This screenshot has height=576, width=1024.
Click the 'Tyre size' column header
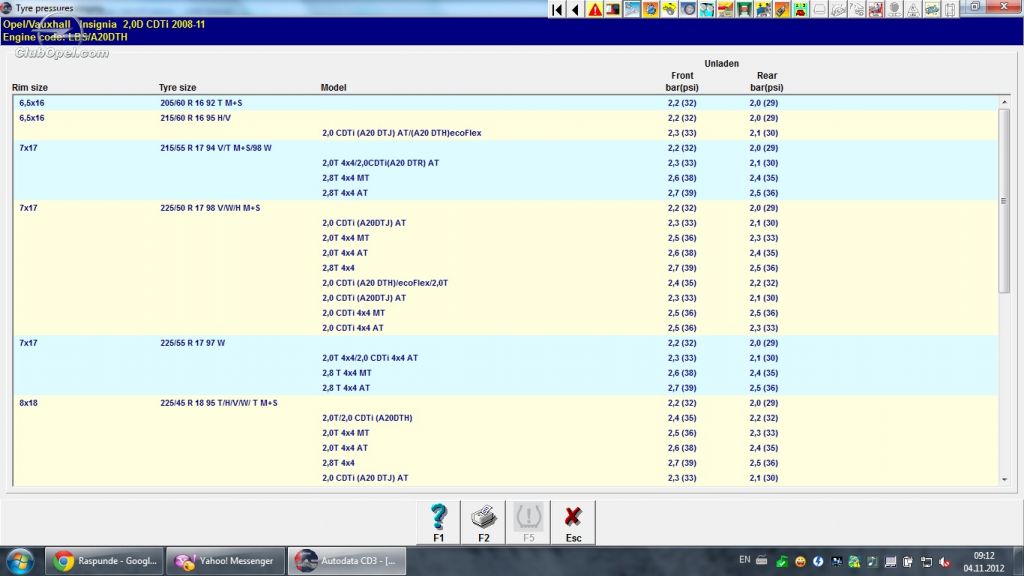coord(177,88)
